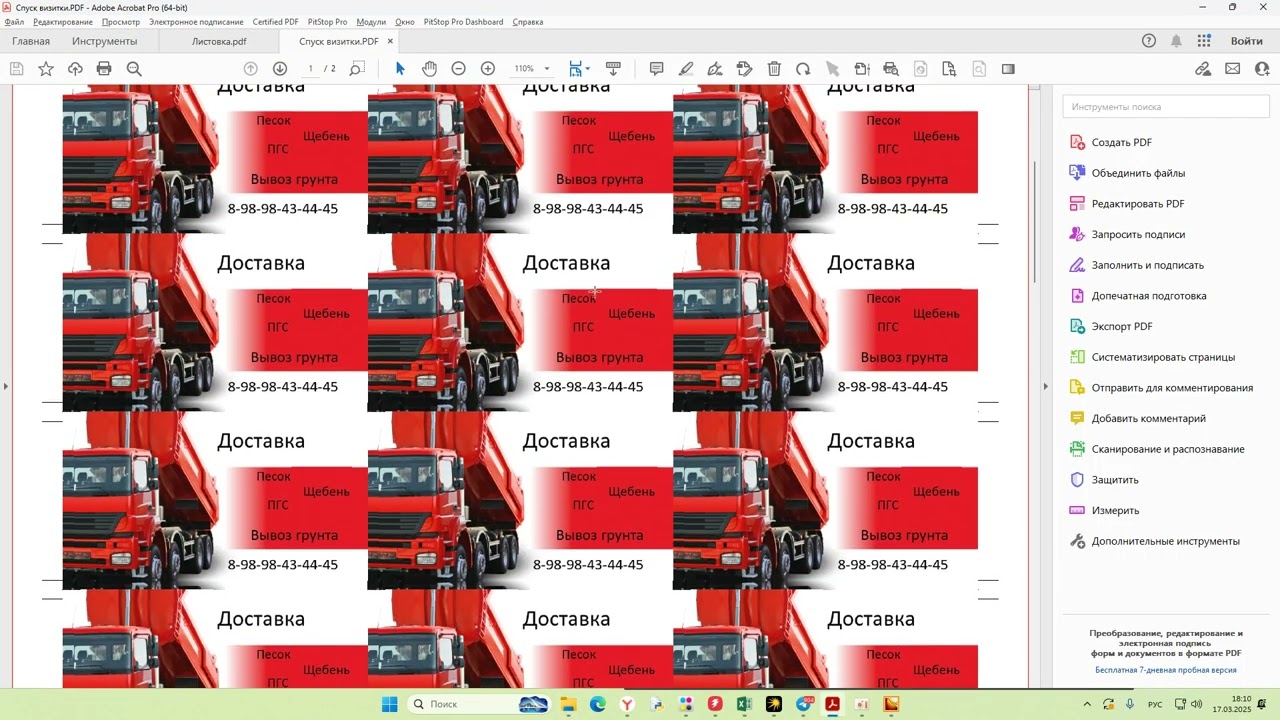Close the Спуск визитки.PDF tab

390,41
